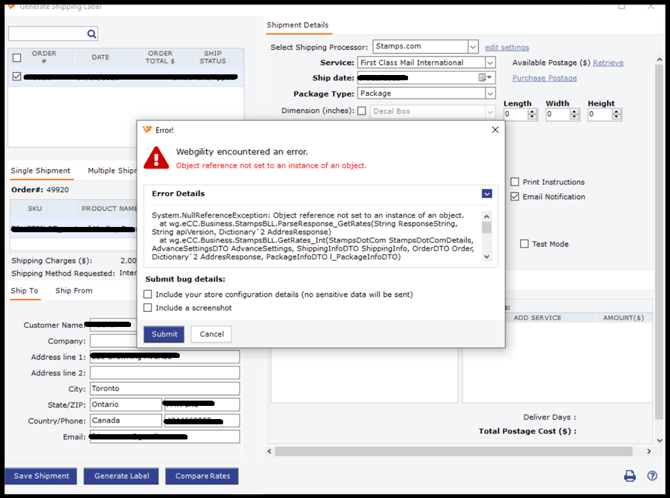Switch to Shipment Details tab
The width and height of the screenshot is (670, 498).
point(297,25)
